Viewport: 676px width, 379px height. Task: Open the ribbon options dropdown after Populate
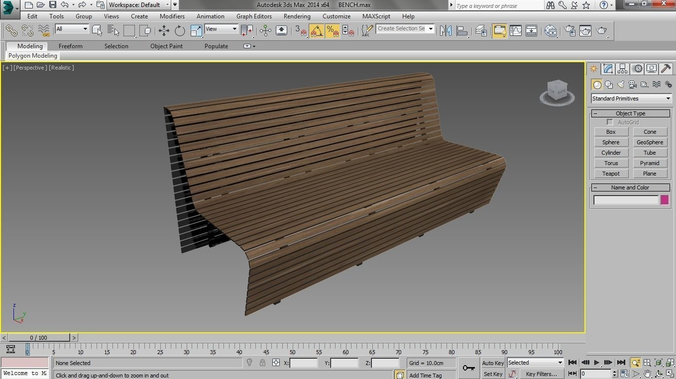coord(249,46)
